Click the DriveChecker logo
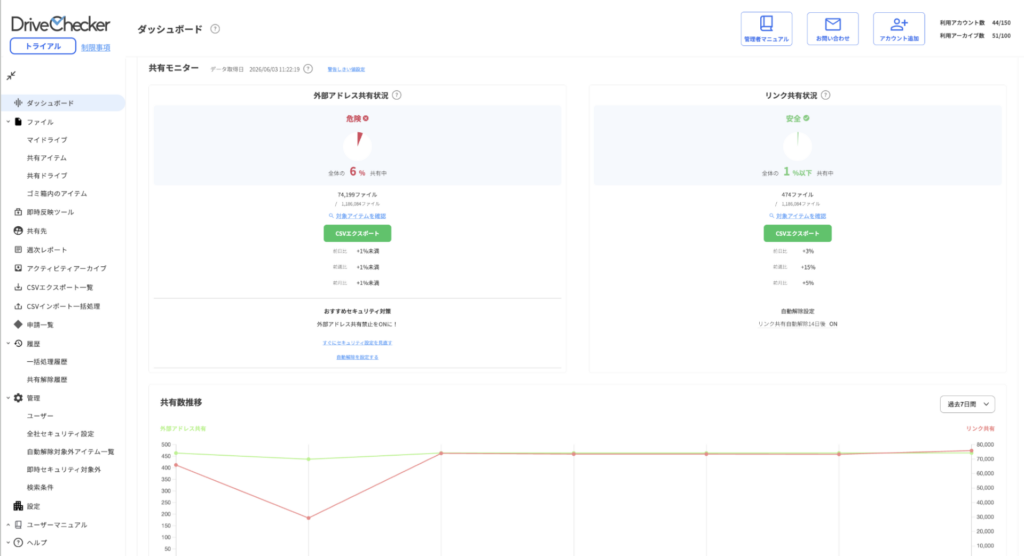 60,24
